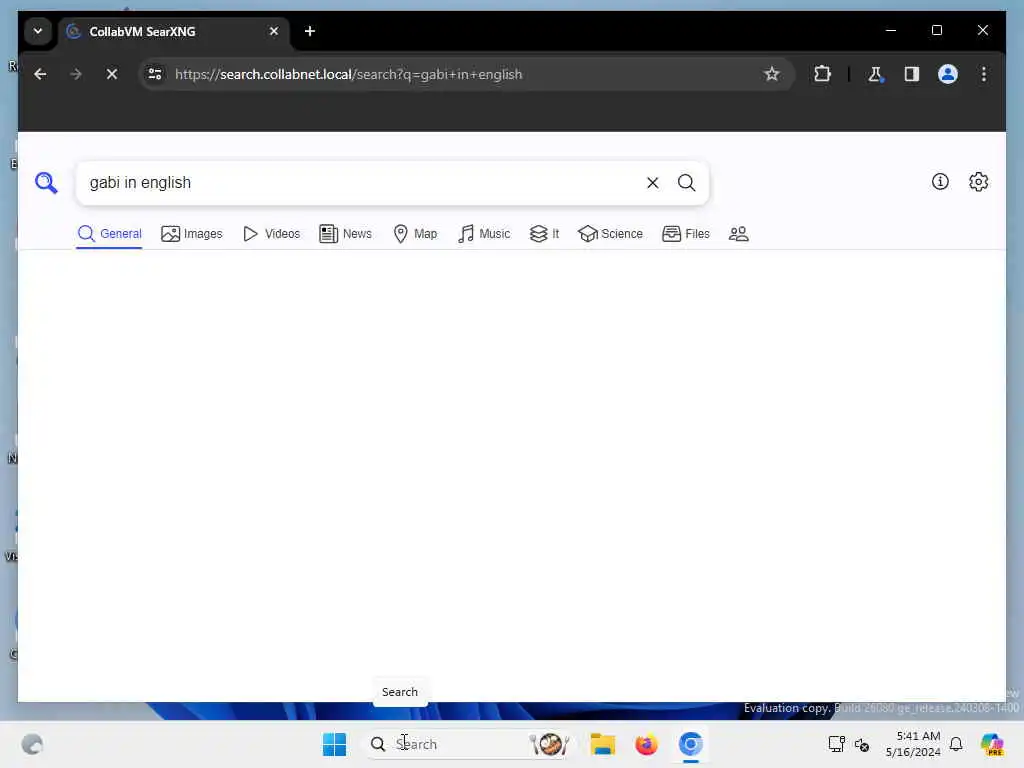Screen dimensions: 1024x768
Task: Open the Widgets icon on taskbar left
Action: click(32, 744)
